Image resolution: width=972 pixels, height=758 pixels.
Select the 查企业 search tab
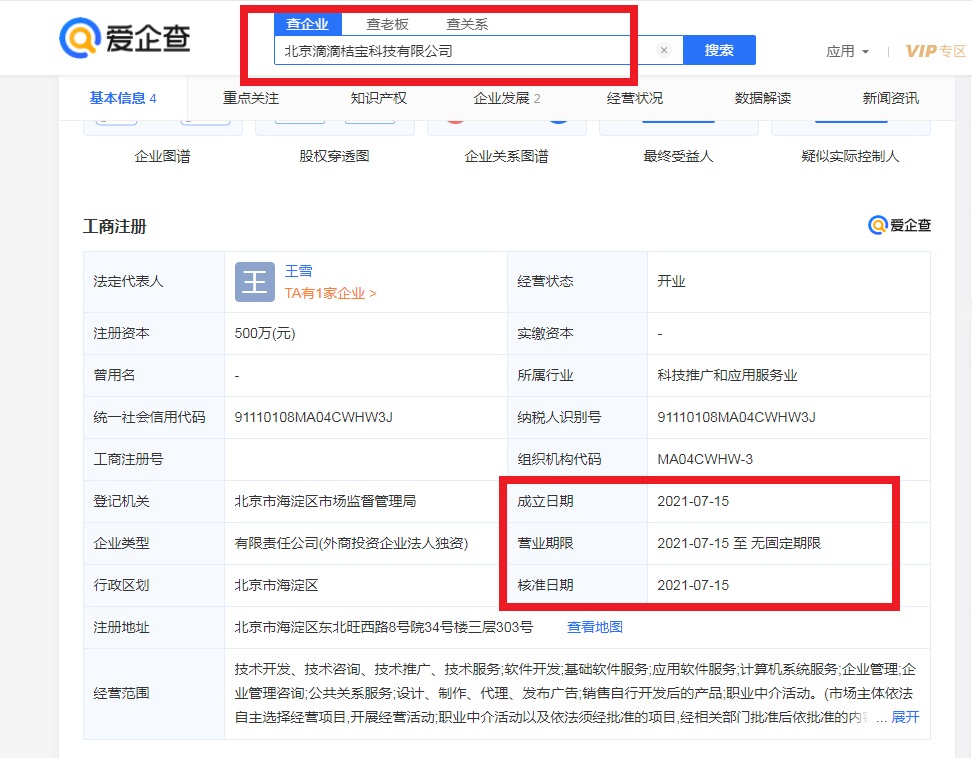[307, 24]
